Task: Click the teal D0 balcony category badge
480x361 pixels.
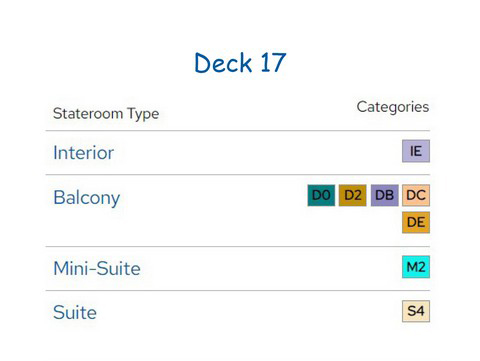Action: 321,195
